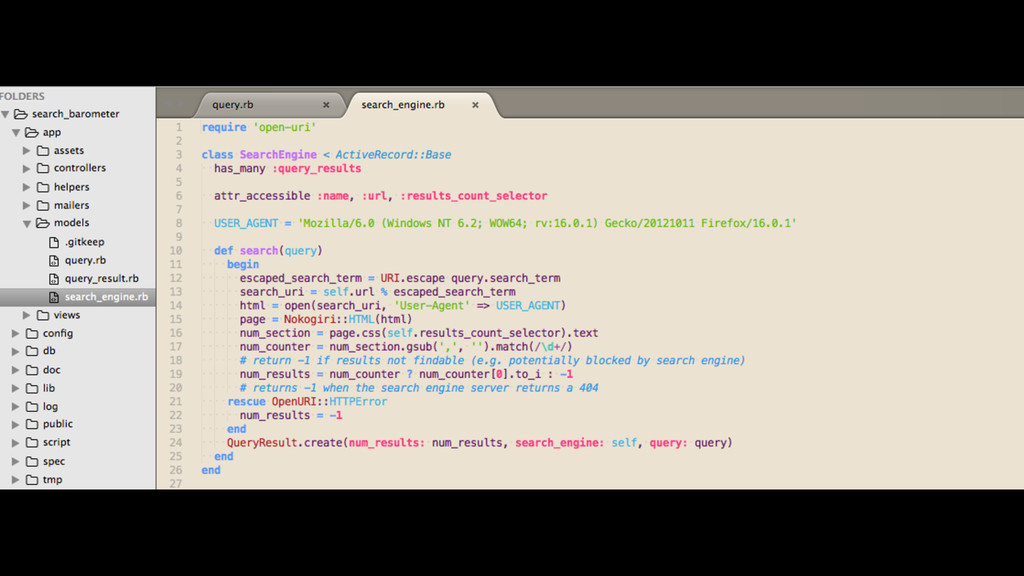The height and width of the screenshot is (576, 1024).
Task: Click the views folder icon
Action: 43,315
